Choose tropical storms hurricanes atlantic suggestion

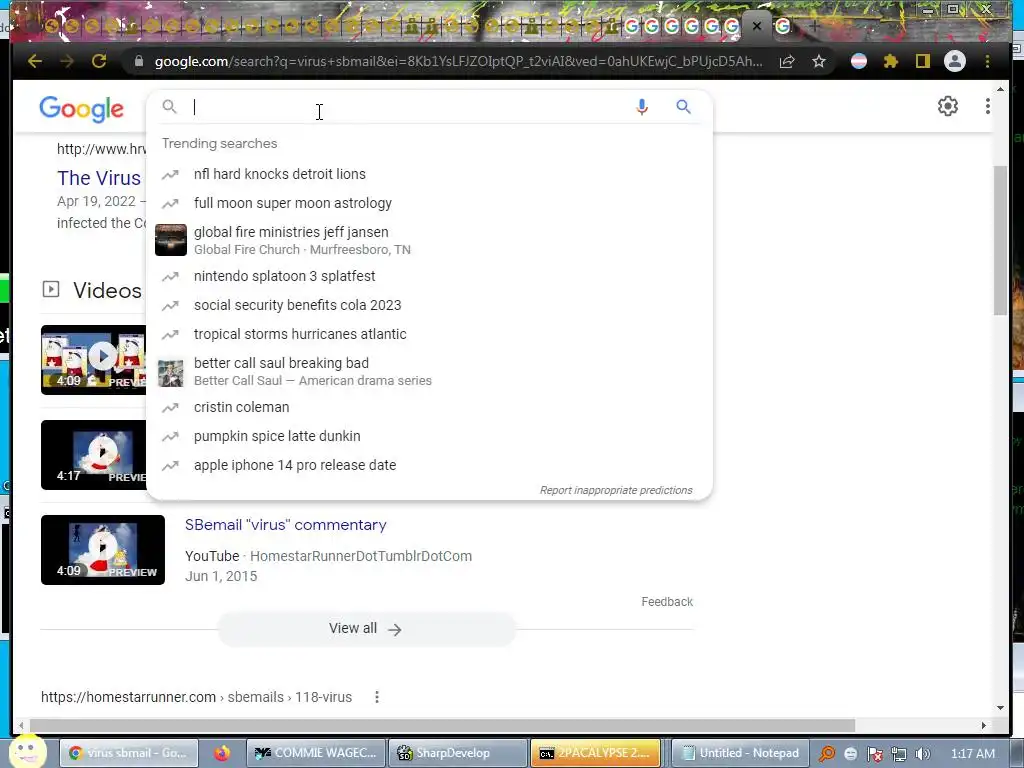pyautogui.click(x=300, y=334)
